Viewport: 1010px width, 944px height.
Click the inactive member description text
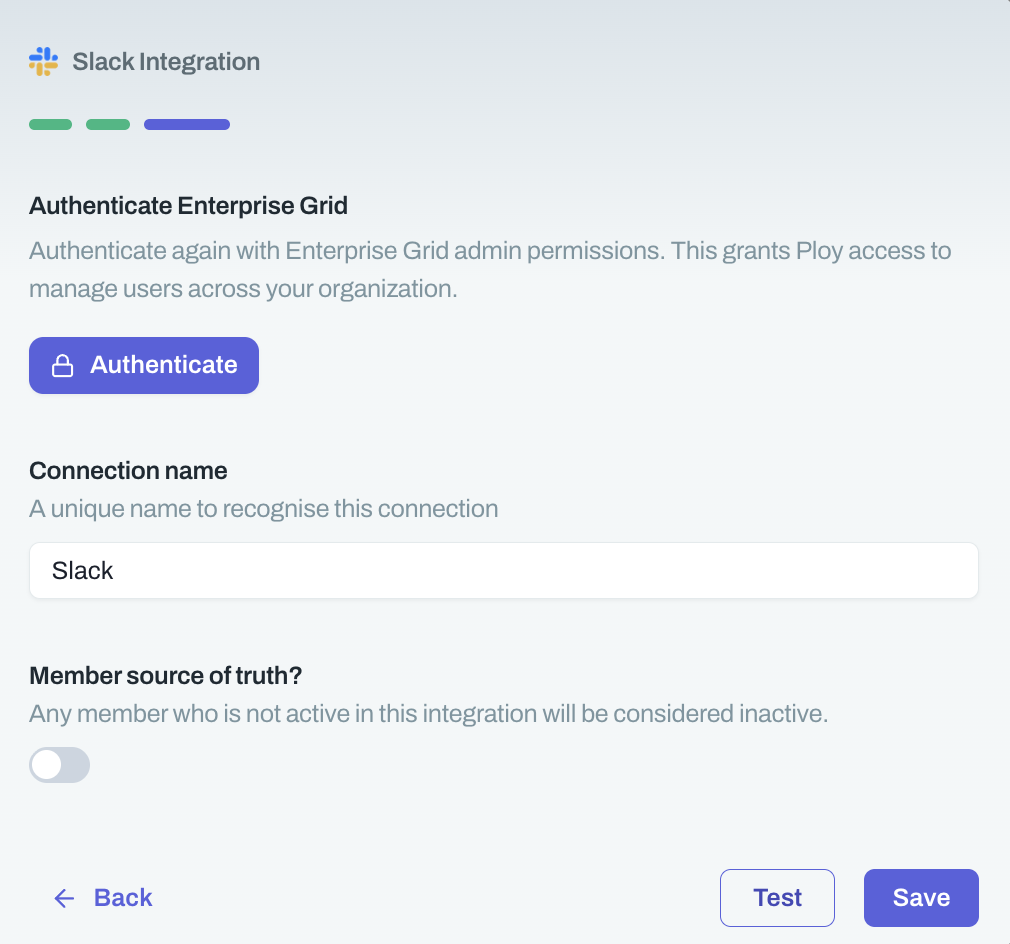click(428, 715)
